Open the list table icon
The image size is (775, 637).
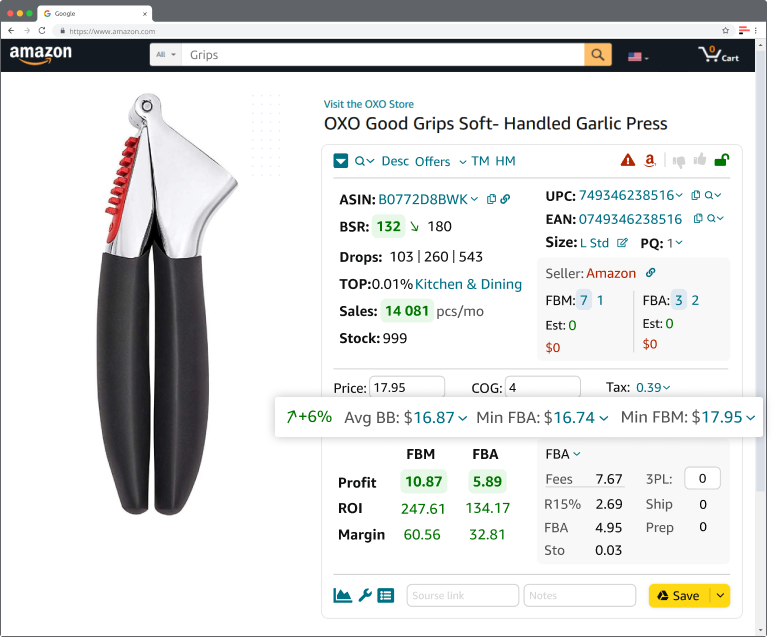click(x=386, y=595)
